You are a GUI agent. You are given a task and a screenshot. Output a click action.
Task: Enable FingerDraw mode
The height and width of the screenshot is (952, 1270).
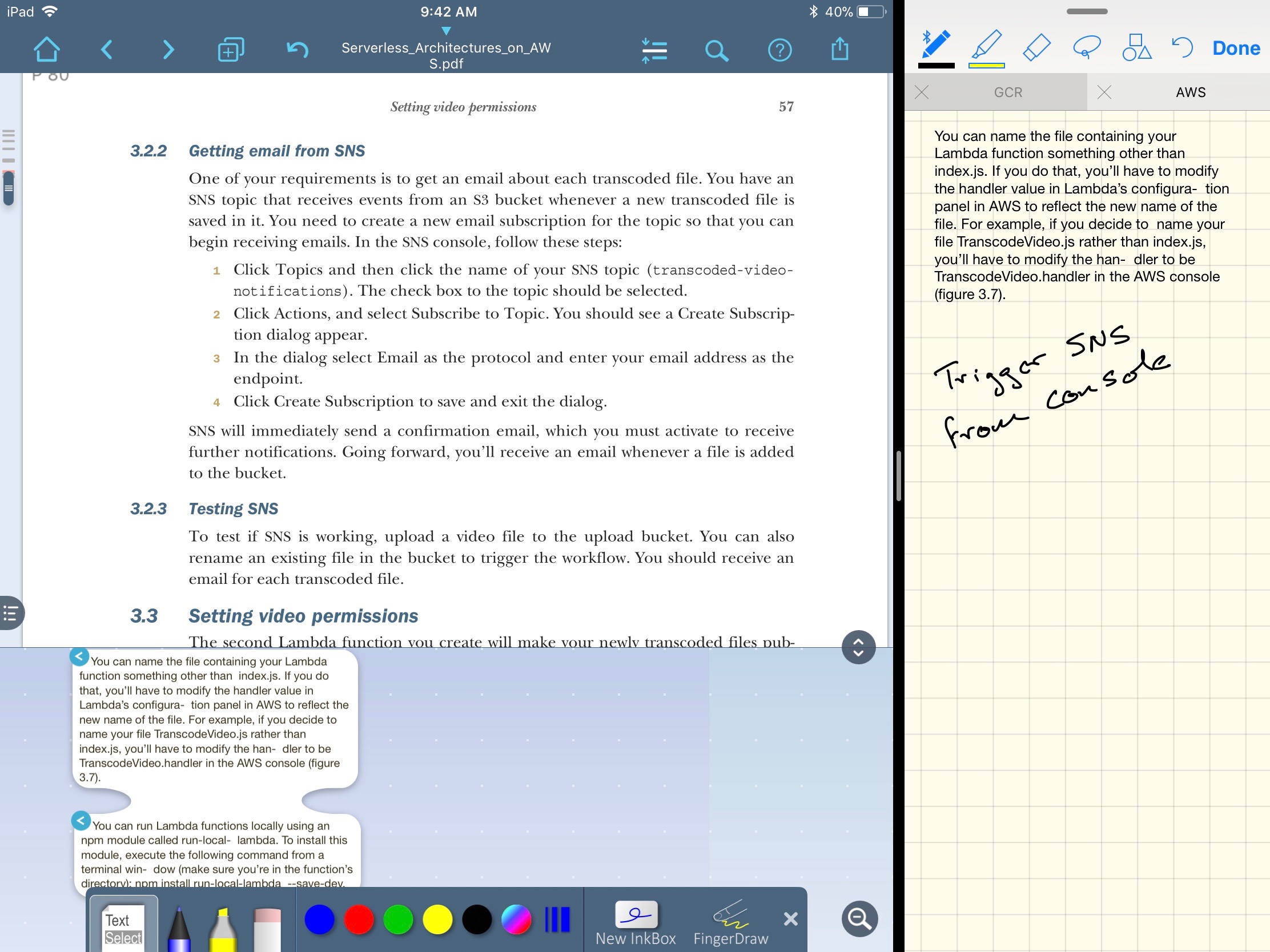coord(730,923)
